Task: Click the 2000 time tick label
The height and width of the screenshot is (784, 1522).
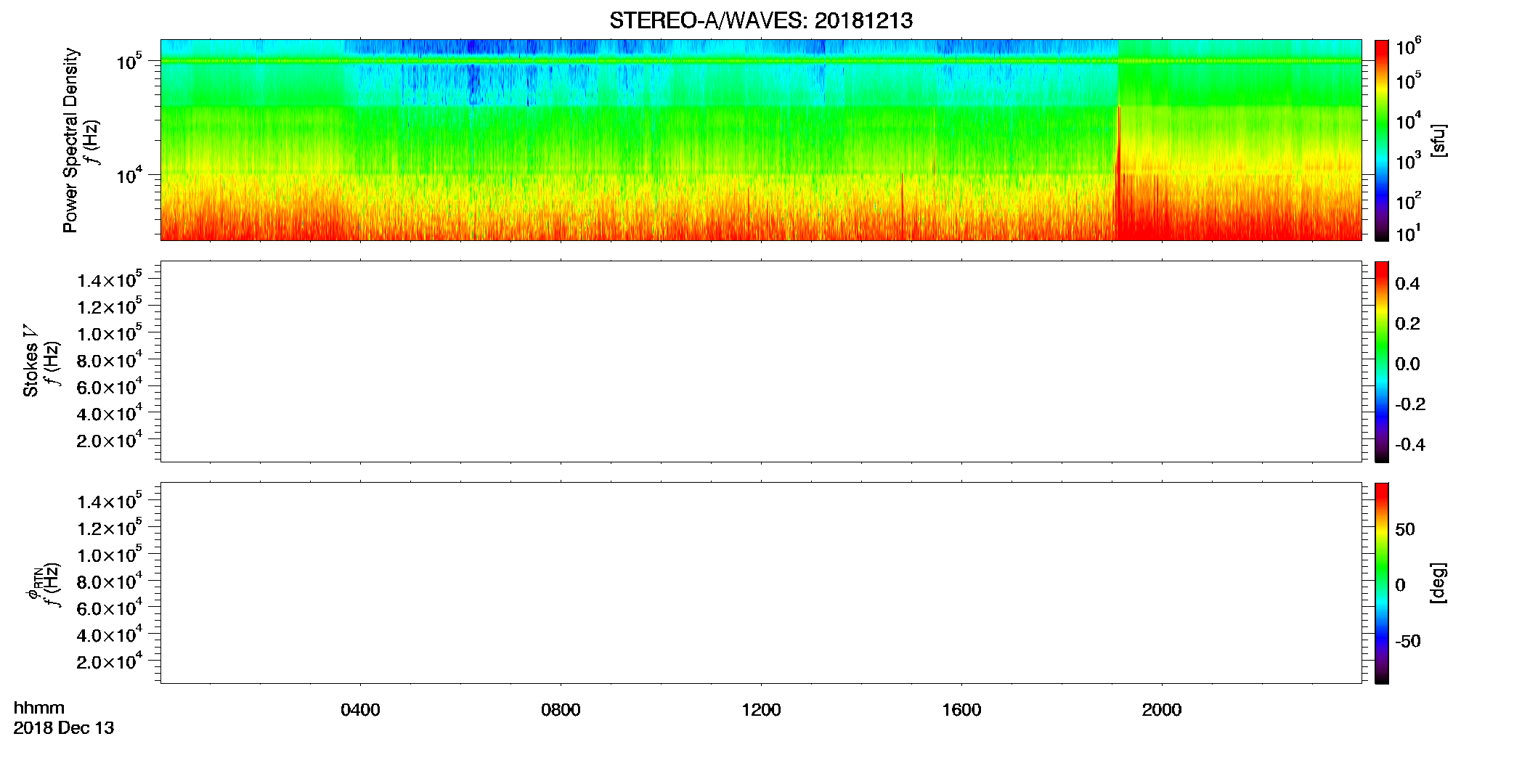Action: coord(1162,710)
